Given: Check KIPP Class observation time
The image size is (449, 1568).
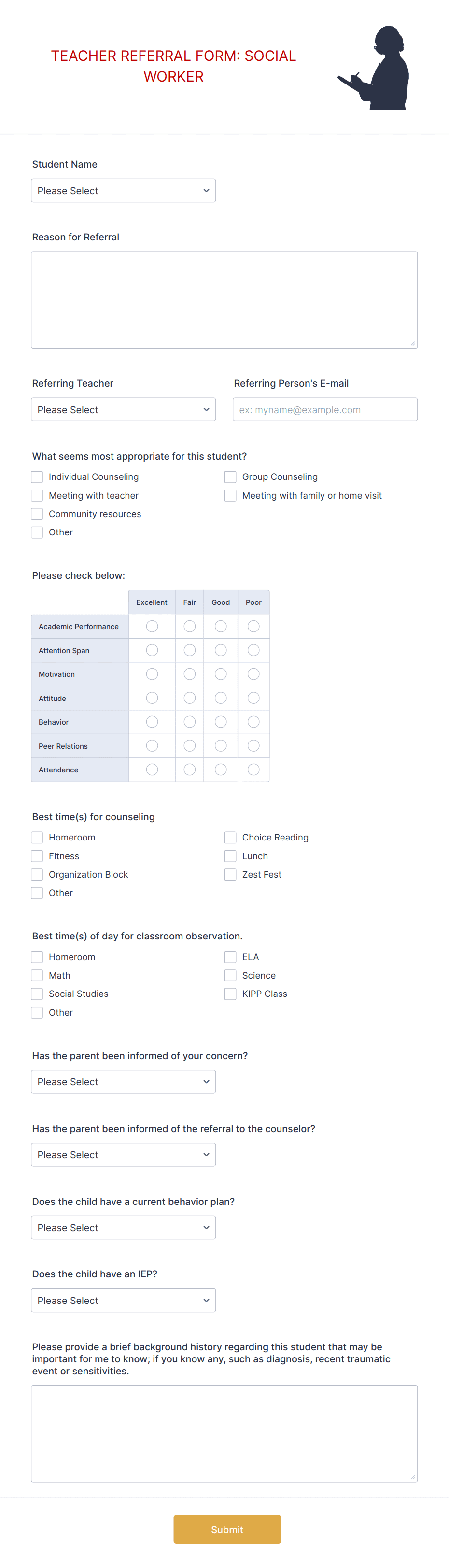Looking at the screenshot, I should coord(230,994).
